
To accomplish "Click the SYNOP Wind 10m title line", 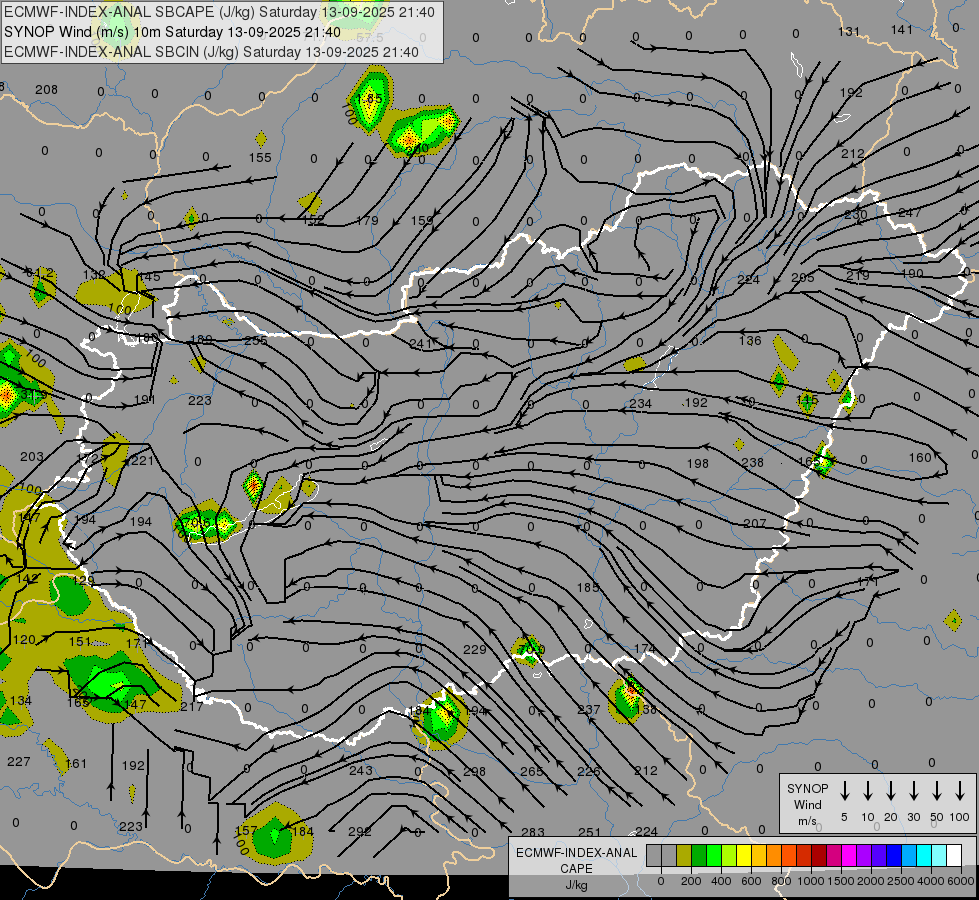I will (172, 32).
